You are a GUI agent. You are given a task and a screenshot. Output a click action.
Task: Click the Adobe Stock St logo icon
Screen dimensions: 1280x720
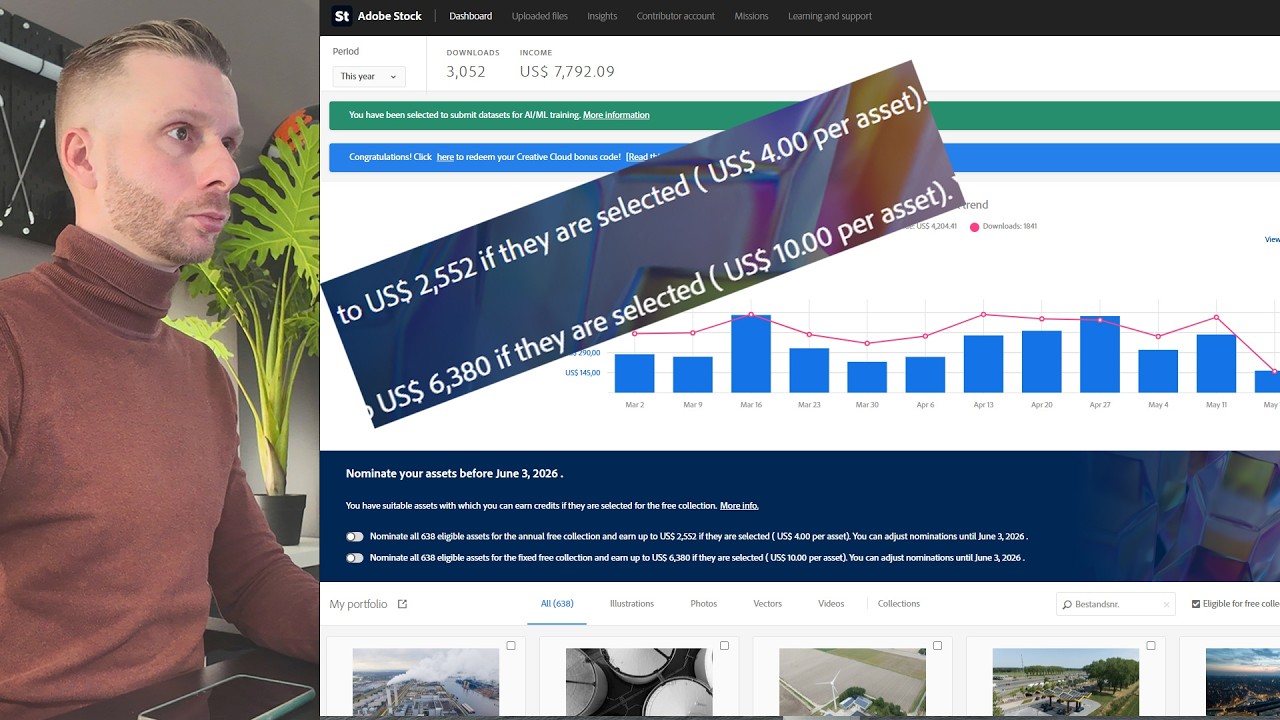(342, 16)
